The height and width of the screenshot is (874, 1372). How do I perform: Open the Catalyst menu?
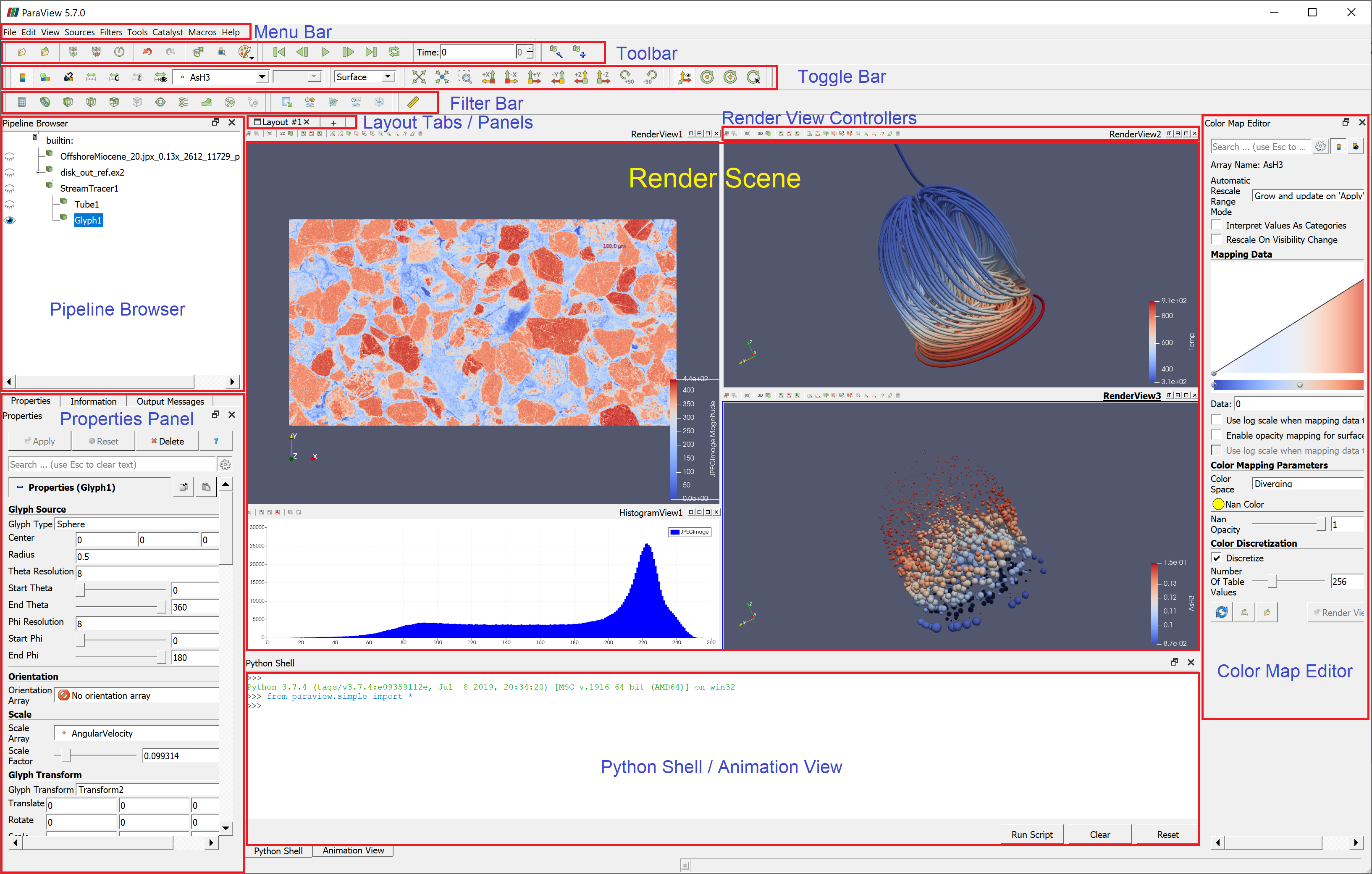[x=168, y=32]
